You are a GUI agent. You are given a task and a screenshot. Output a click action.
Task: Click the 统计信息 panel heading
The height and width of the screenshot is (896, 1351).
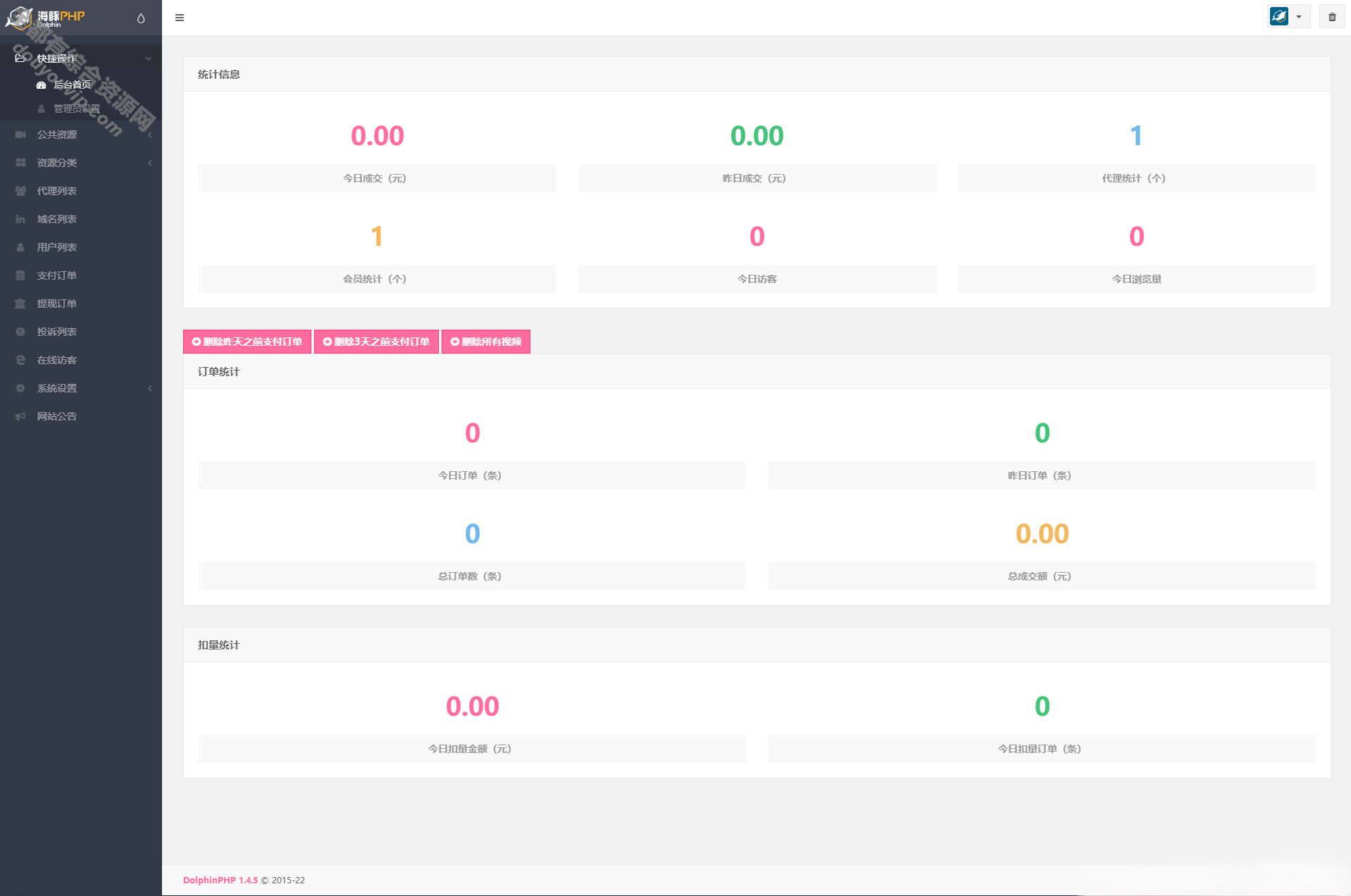click(x=219, y=75)
